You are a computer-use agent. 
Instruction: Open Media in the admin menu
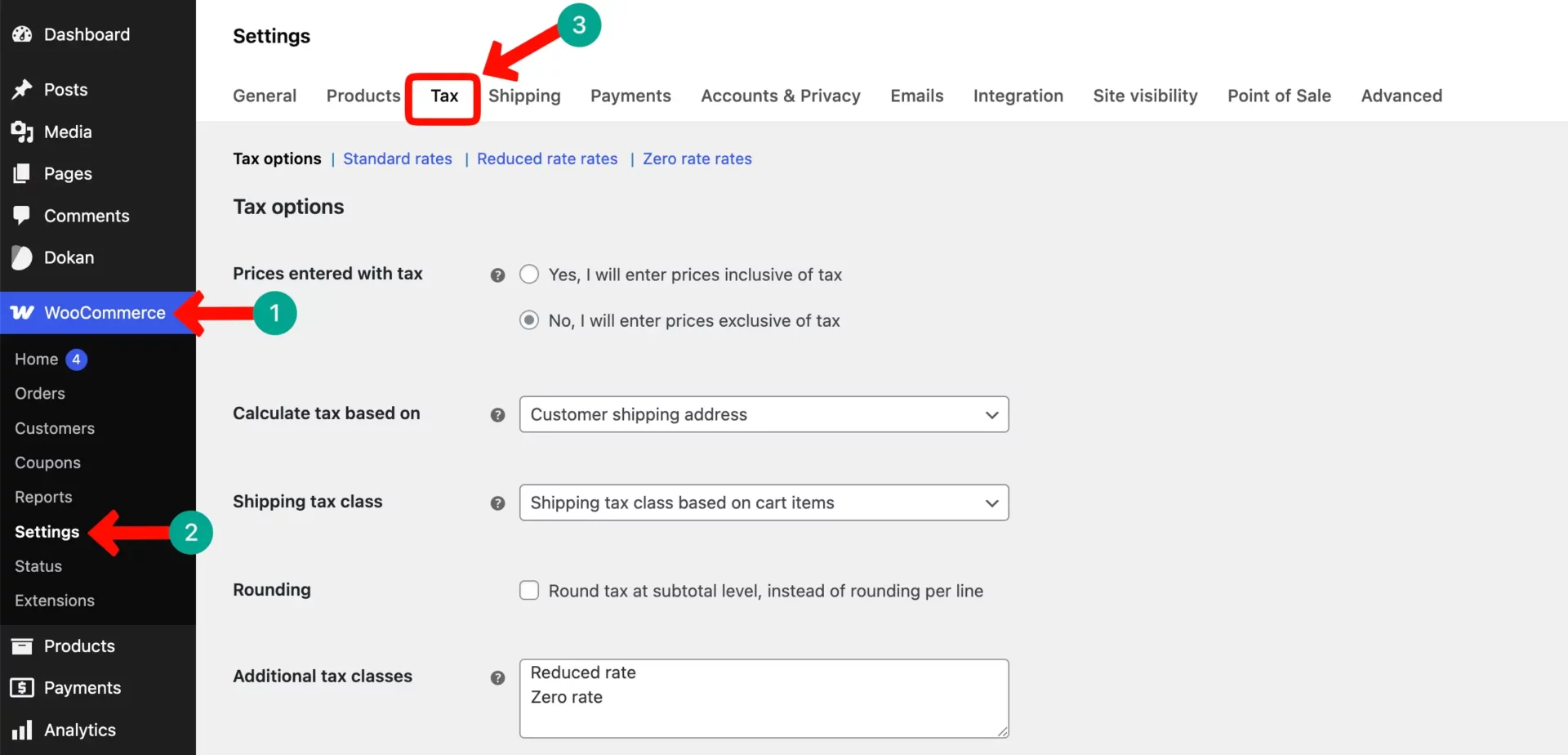[x=68, y=132]
